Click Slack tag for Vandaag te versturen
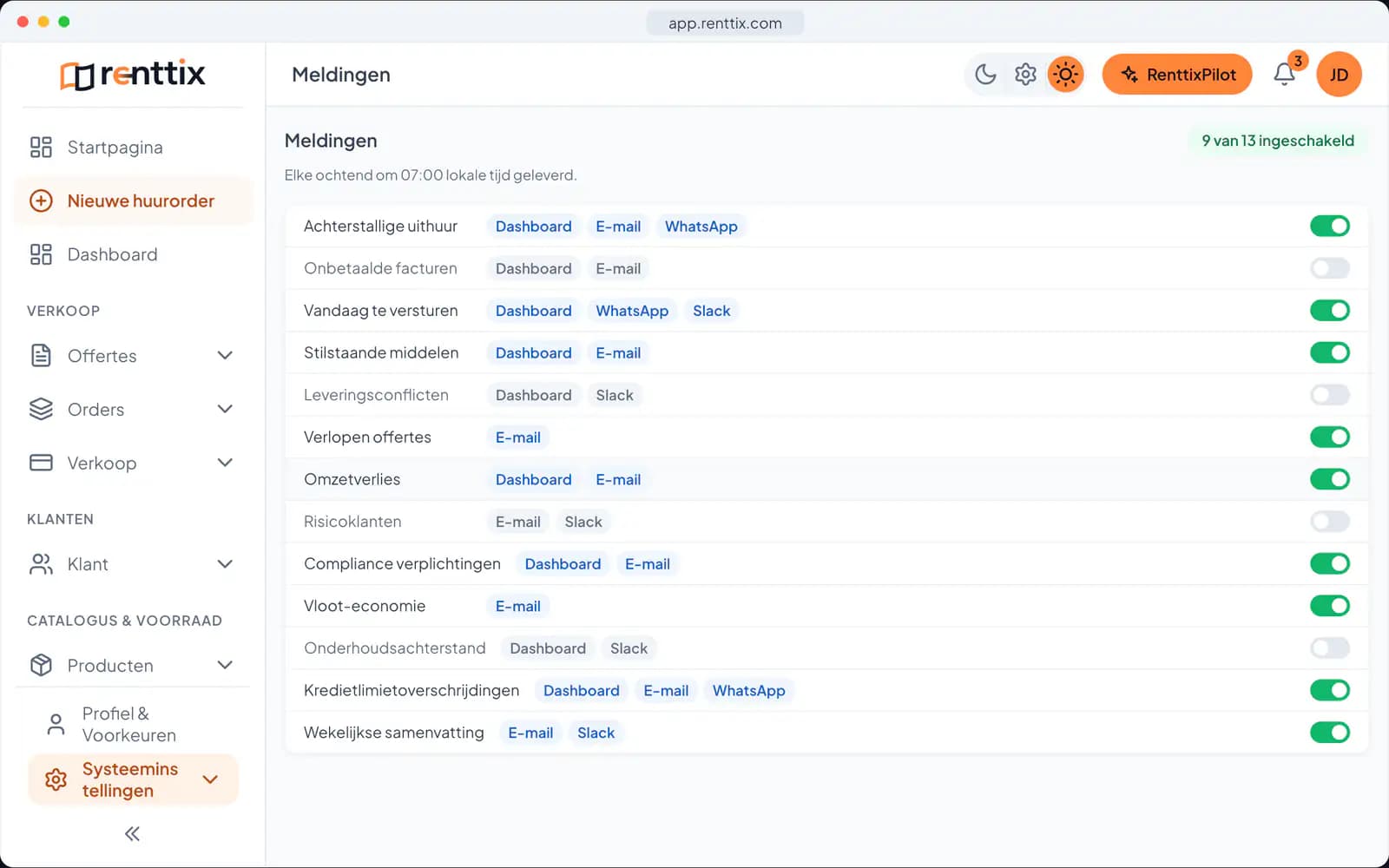Viewport: 1389px width, 868px height. click(x=712, y=311)
